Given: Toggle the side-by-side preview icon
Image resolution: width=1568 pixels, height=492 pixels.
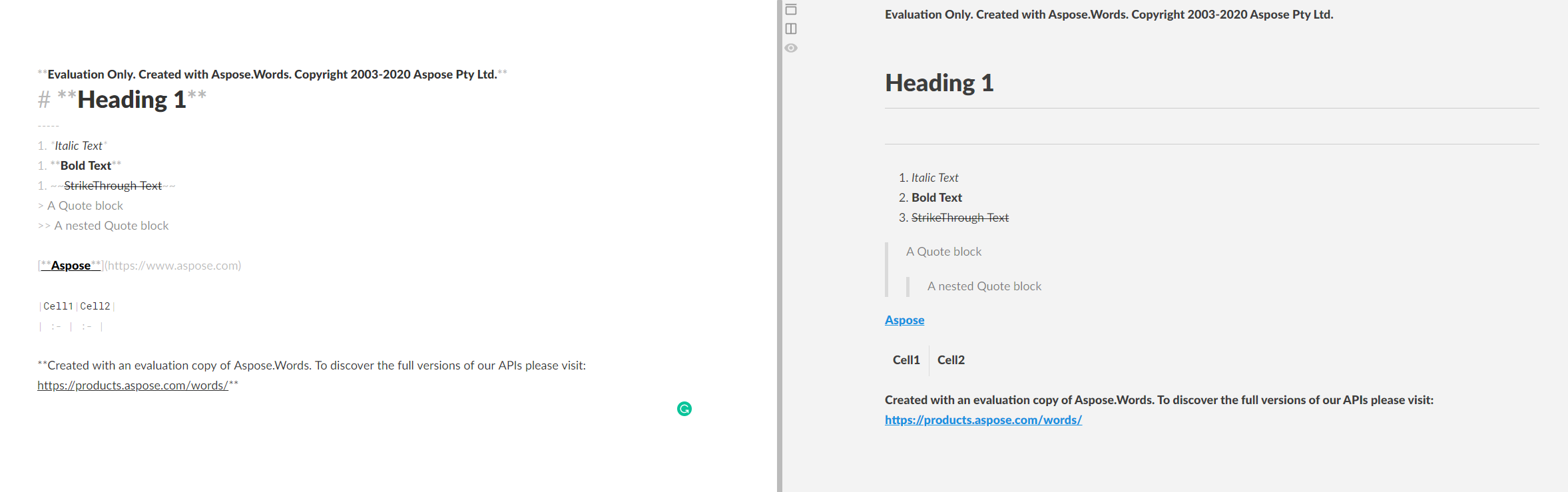Looking at the screenshot, I should click(x=791, y=29).
